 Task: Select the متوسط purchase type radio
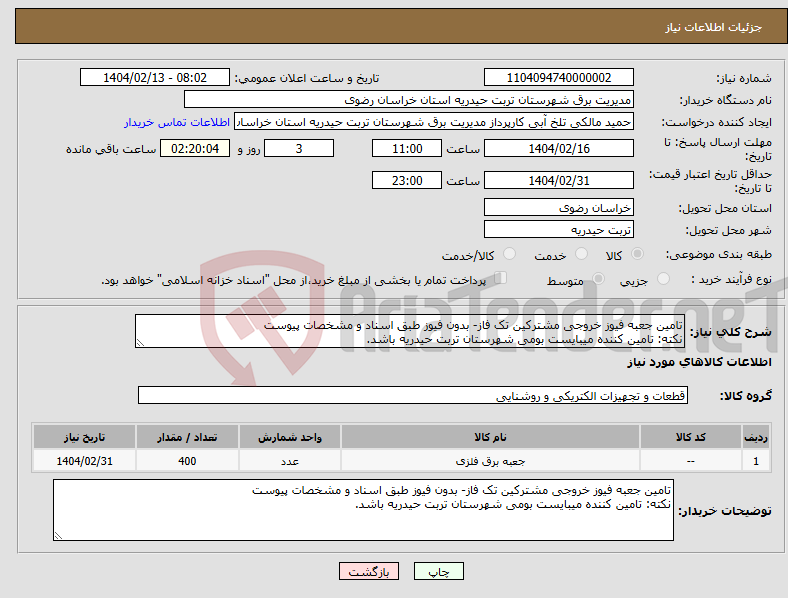click(x=598, y=278)
